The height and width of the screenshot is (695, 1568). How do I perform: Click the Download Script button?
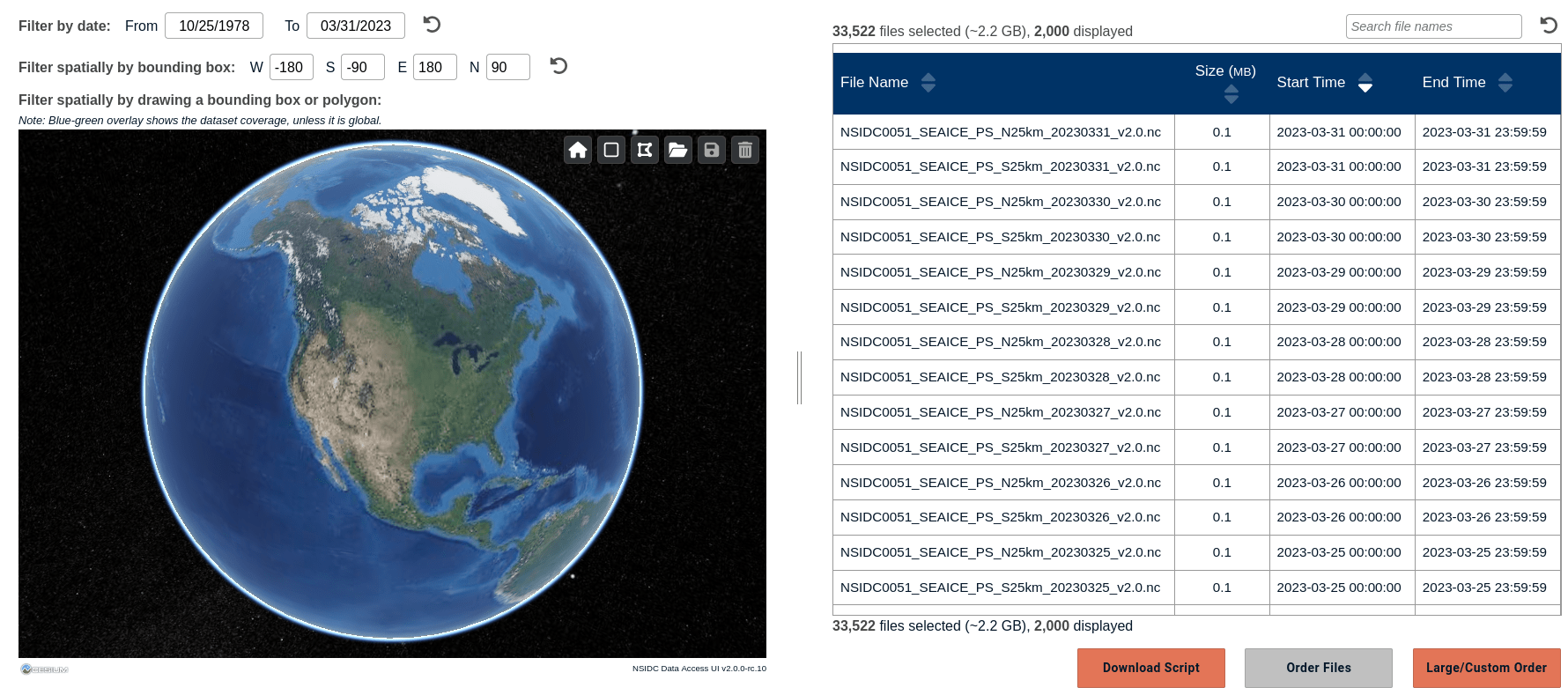1151,668
